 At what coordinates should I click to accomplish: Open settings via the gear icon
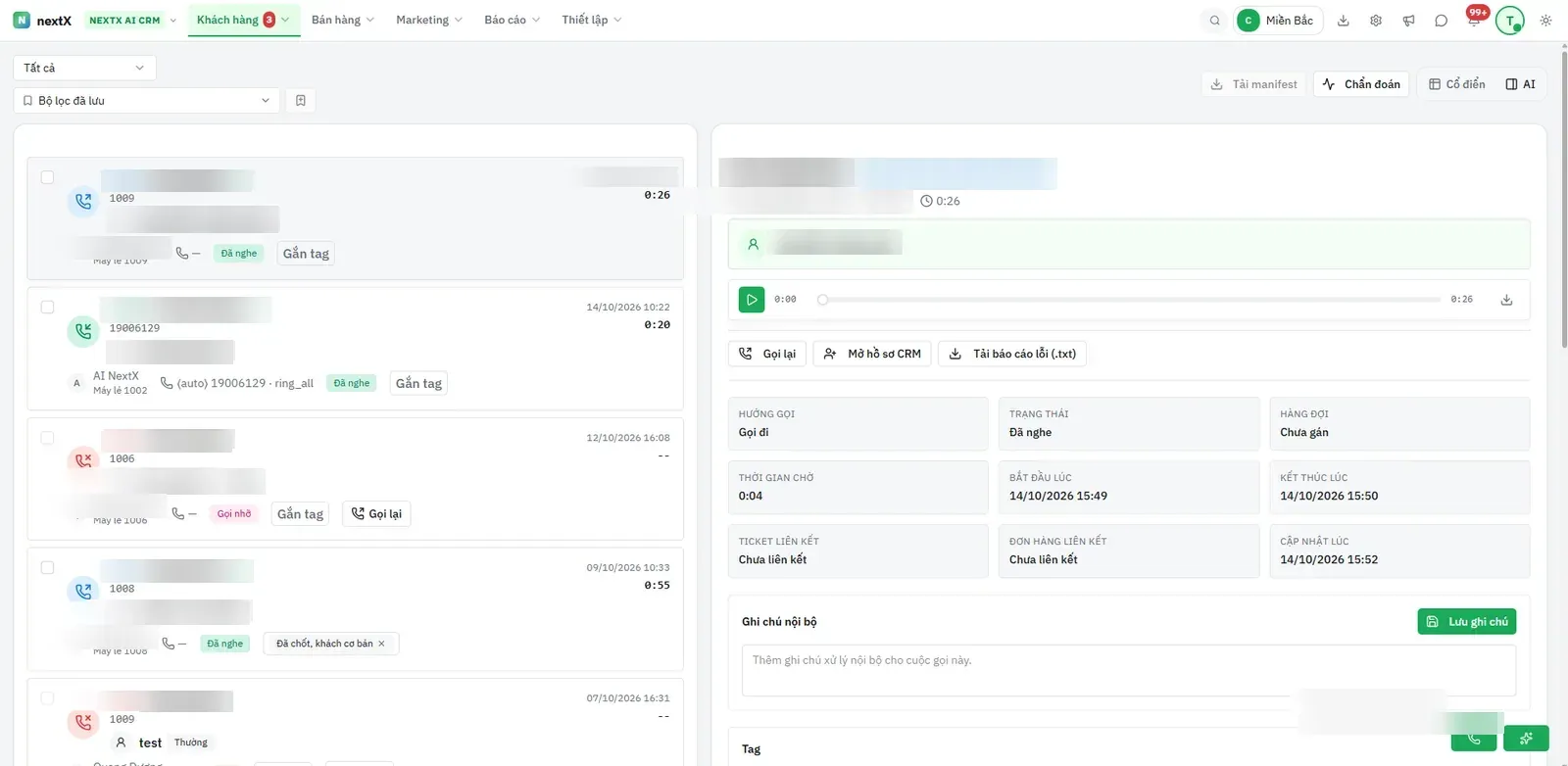[x=1376, y=21]
